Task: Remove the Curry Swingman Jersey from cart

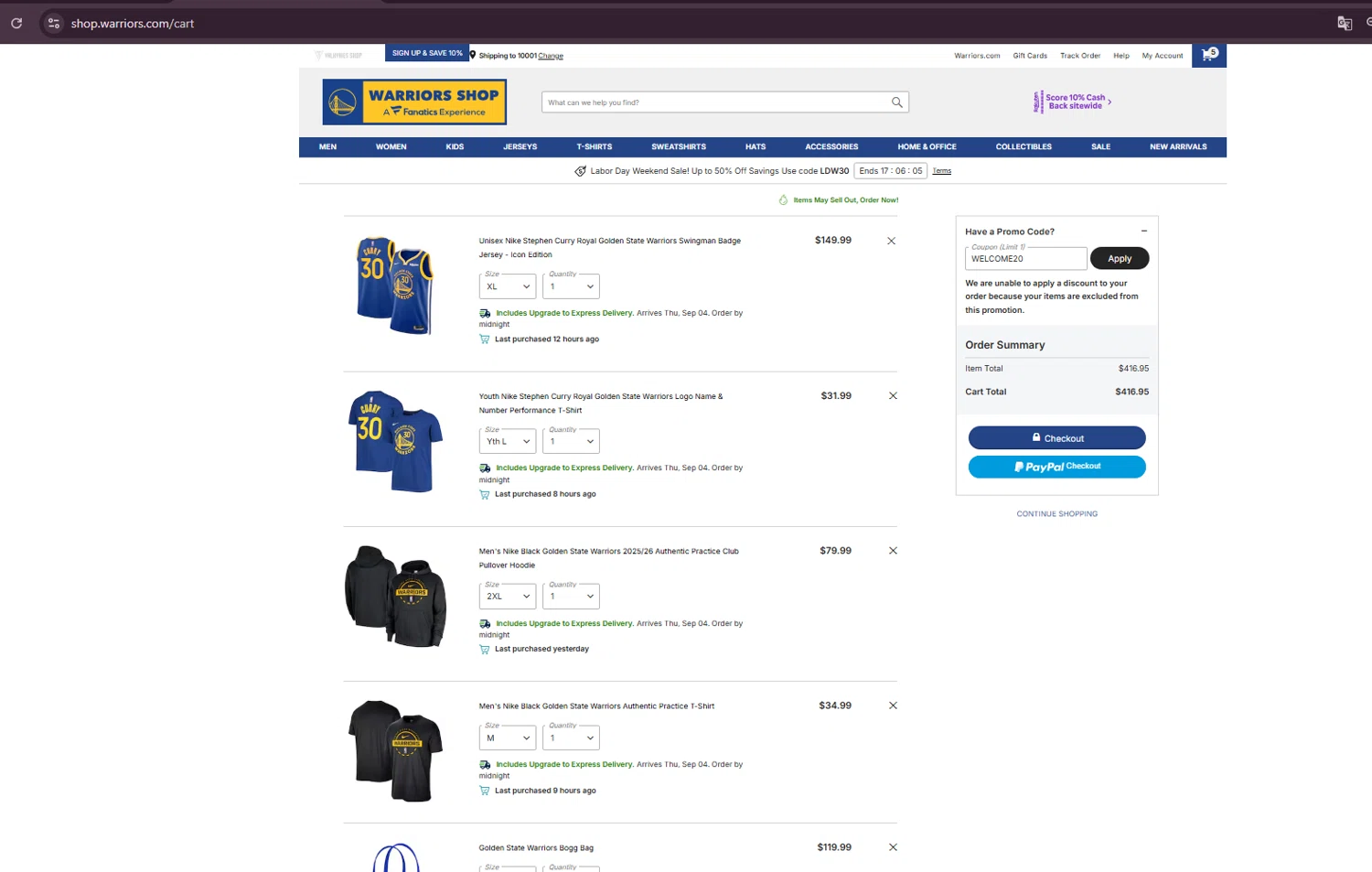Action: (891, 241)
